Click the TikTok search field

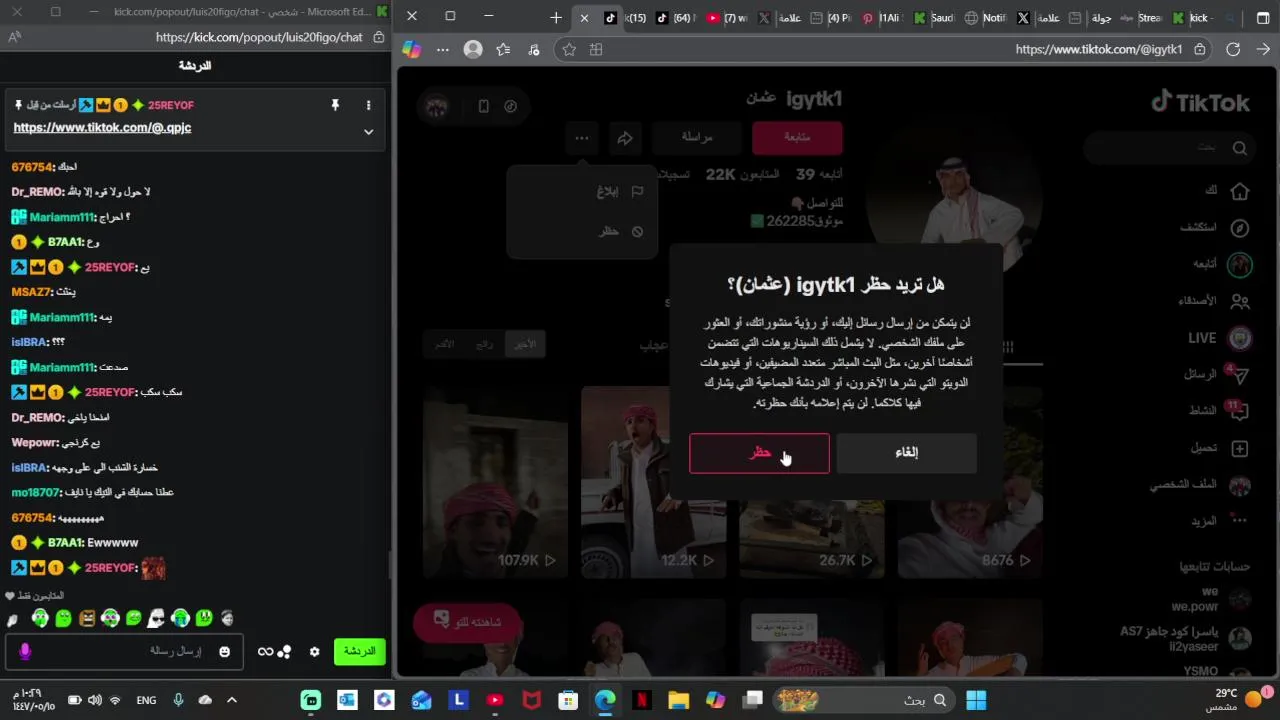pyautogui.click(x=1168, y=148)
